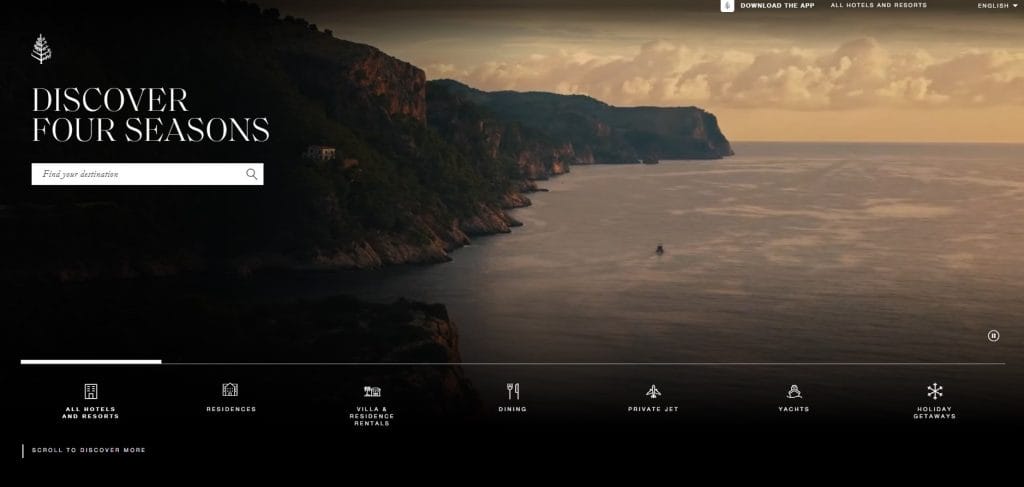
Task: Click the villa with palm icon
Action: [372, 391]
